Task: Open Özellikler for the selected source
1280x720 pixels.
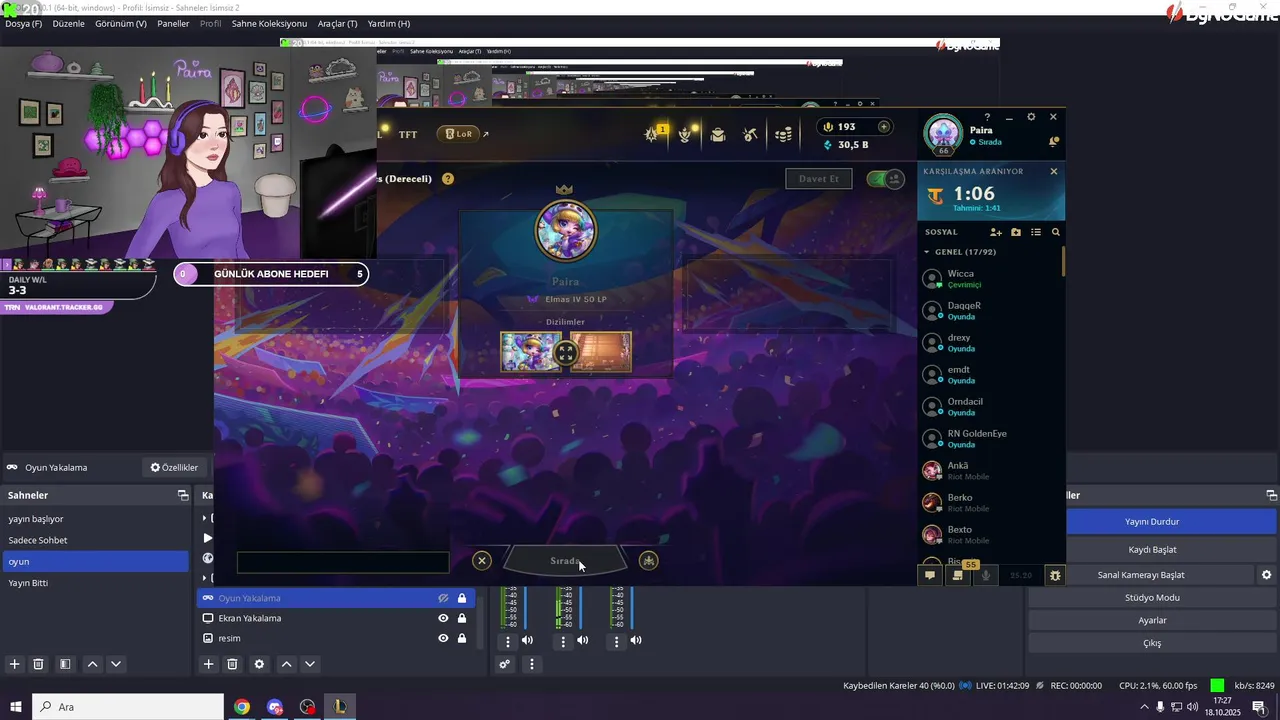Action: pyautogui.click(x=174, y=467)
